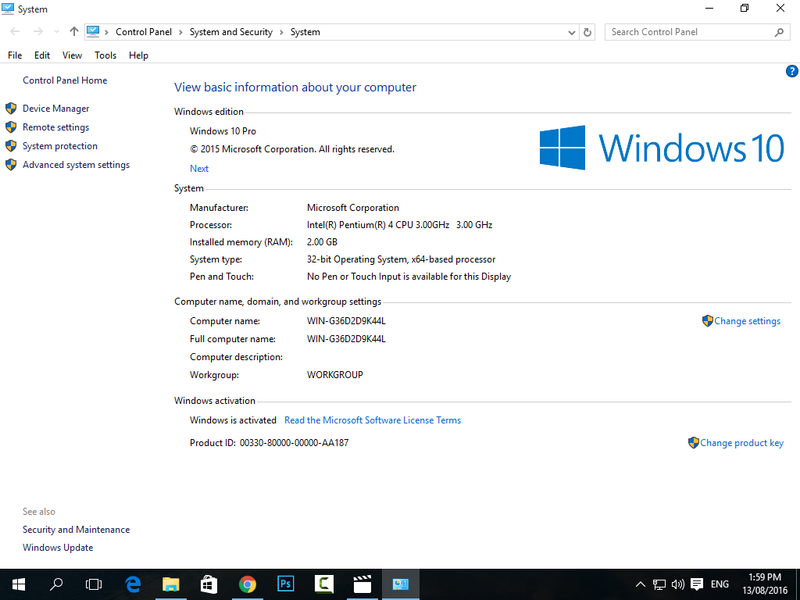Click Change product key link

tap(741, 443)
